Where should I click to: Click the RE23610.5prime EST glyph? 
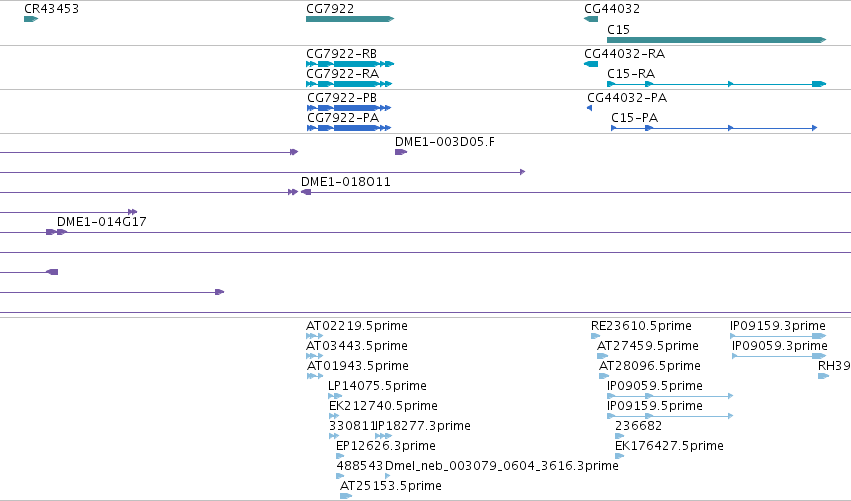tap(595, 336)
